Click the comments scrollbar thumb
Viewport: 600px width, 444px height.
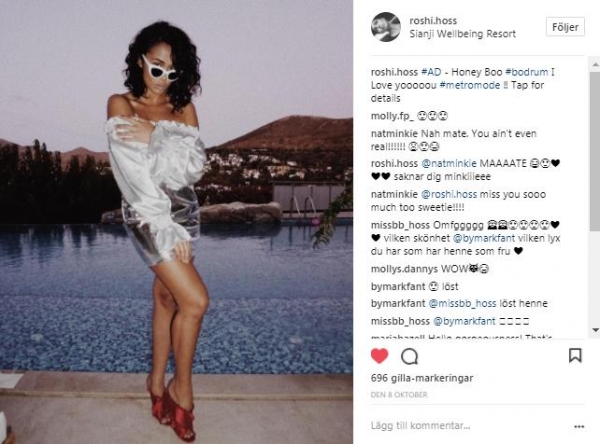tap(595, 150)
